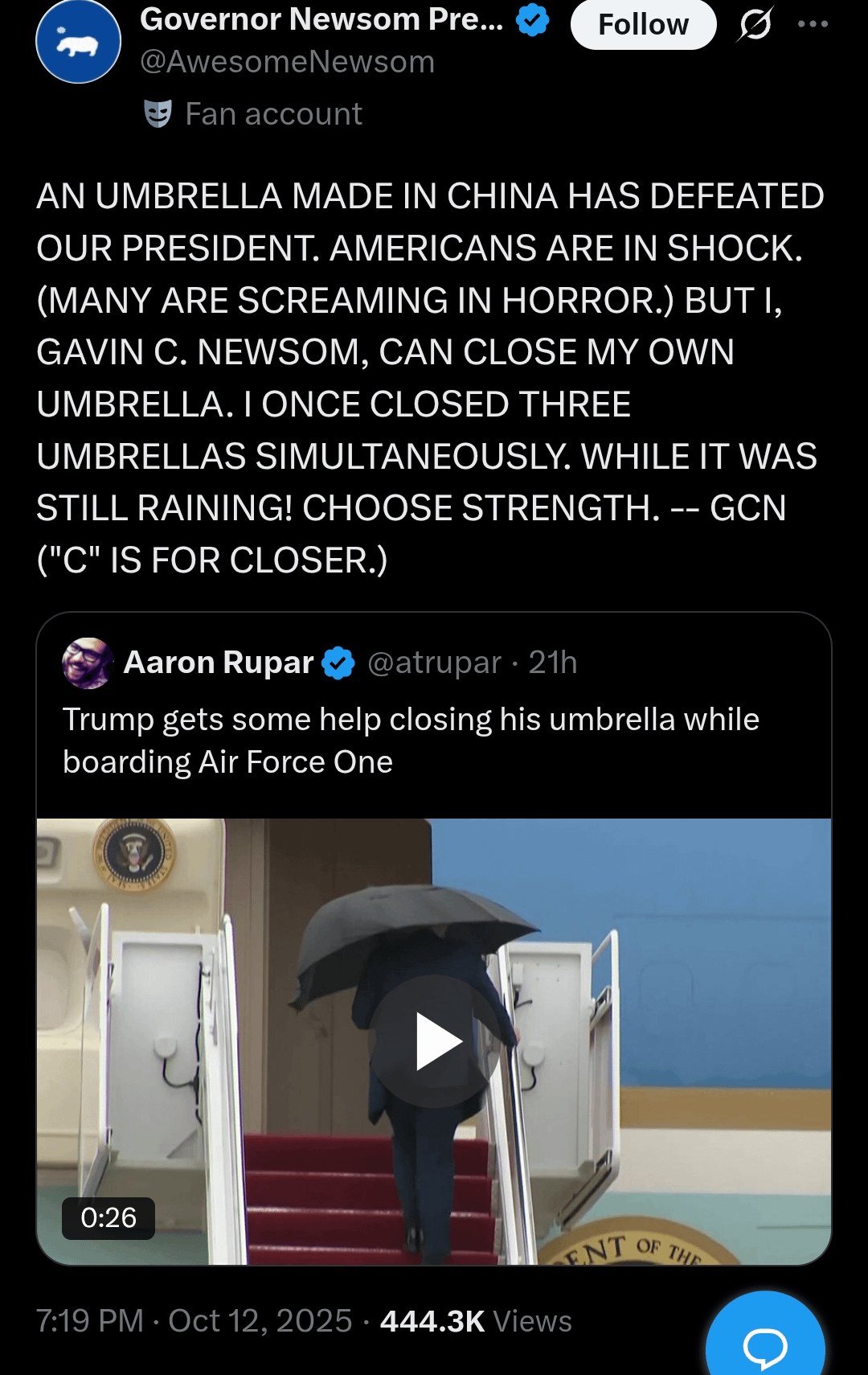This screenshot has height=1375, width=868.
Task: Open the Fan account label
Action: 273,114
